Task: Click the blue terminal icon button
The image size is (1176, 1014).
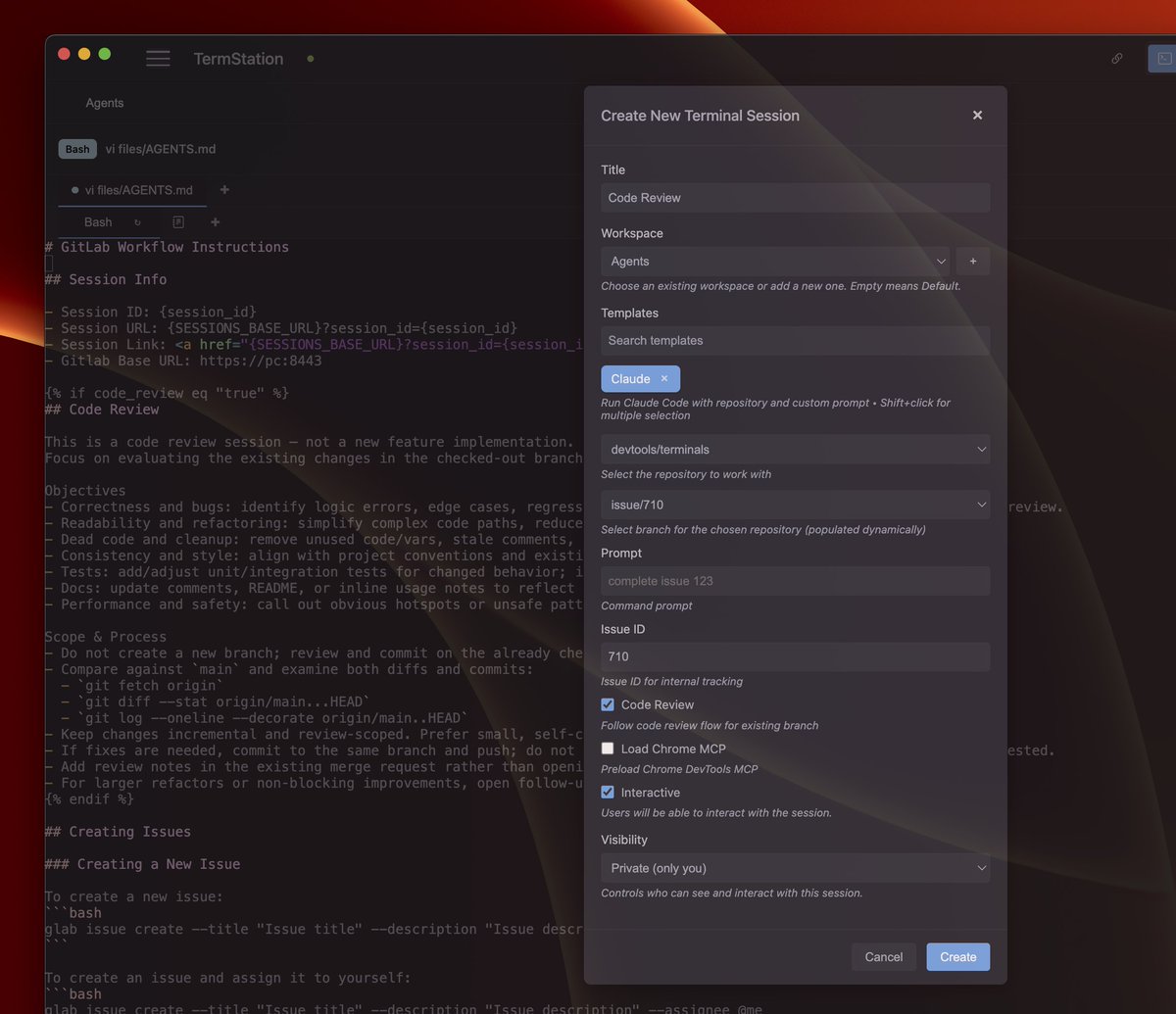Action: click(x=1163, y=59)
